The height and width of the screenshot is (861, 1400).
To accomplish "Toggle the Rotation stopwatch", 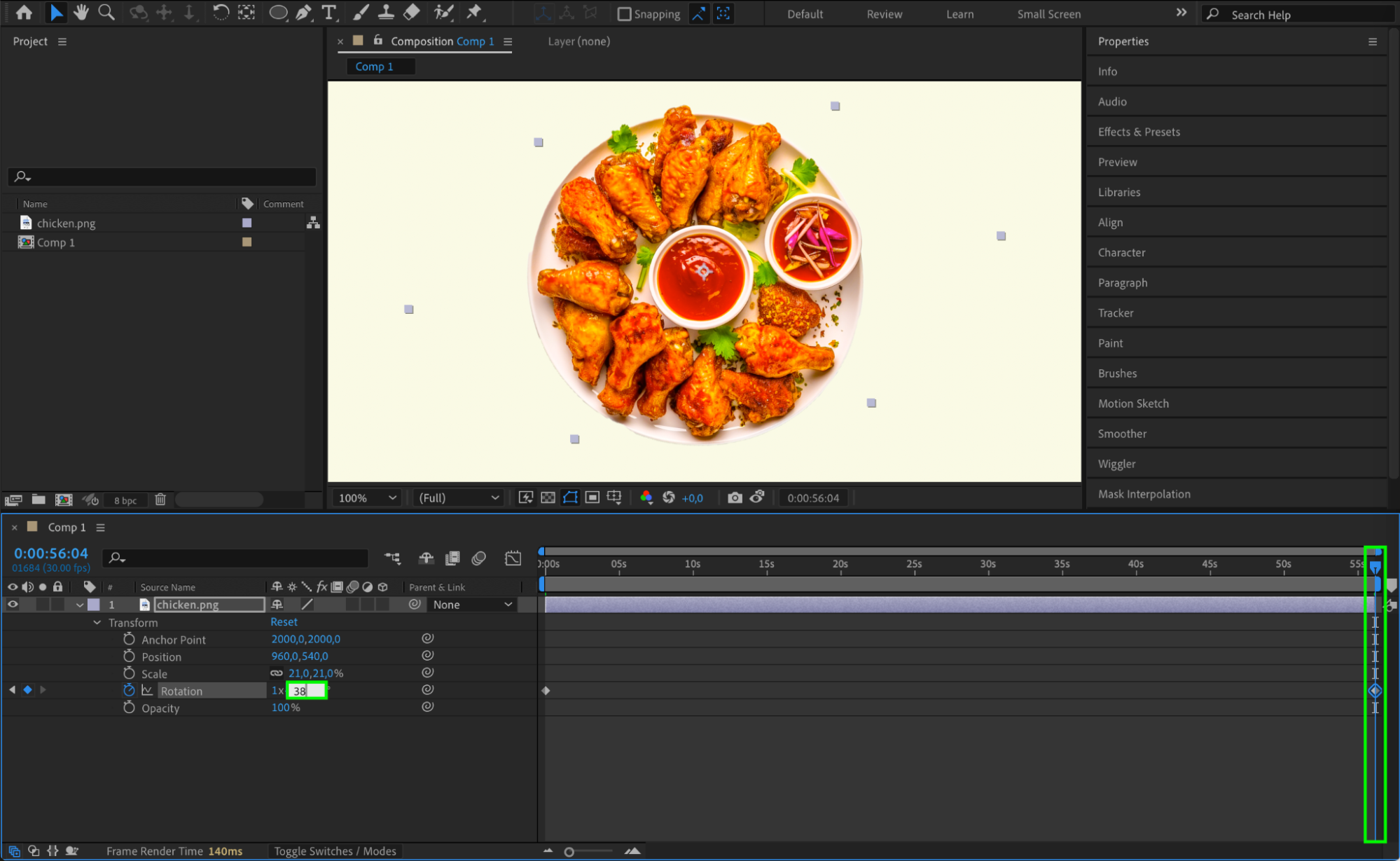I will coord(129,690).
